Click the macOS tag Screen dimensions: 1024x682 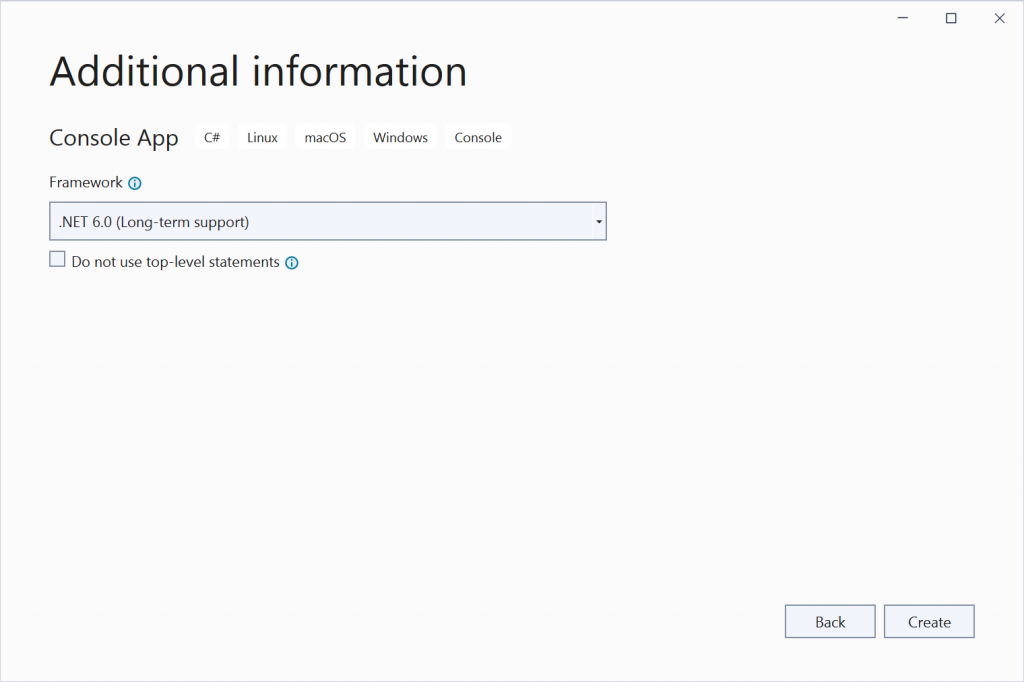tap(325, 137)
